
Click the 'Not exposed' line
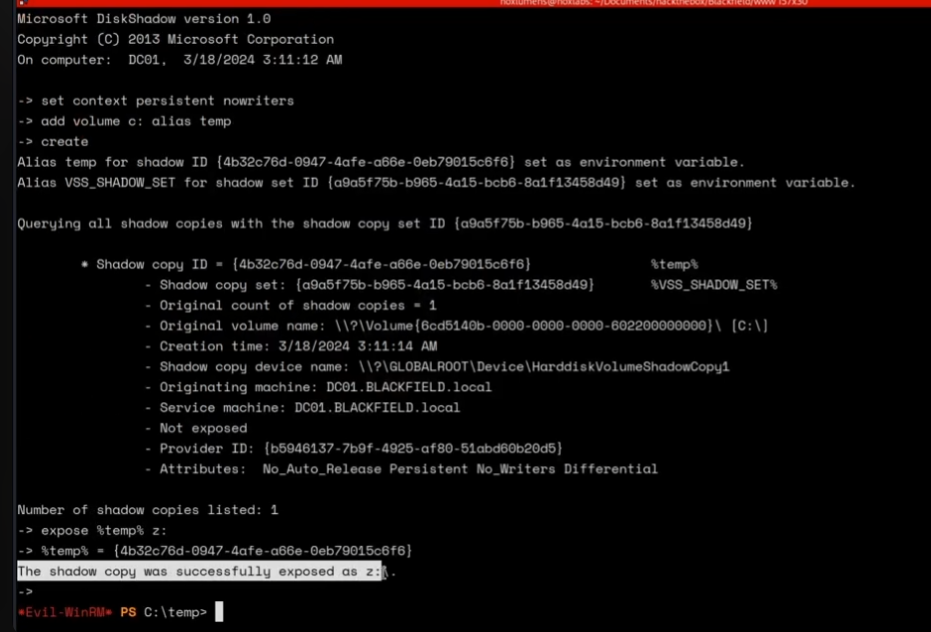pyautogui.click(x=196, y=428)
